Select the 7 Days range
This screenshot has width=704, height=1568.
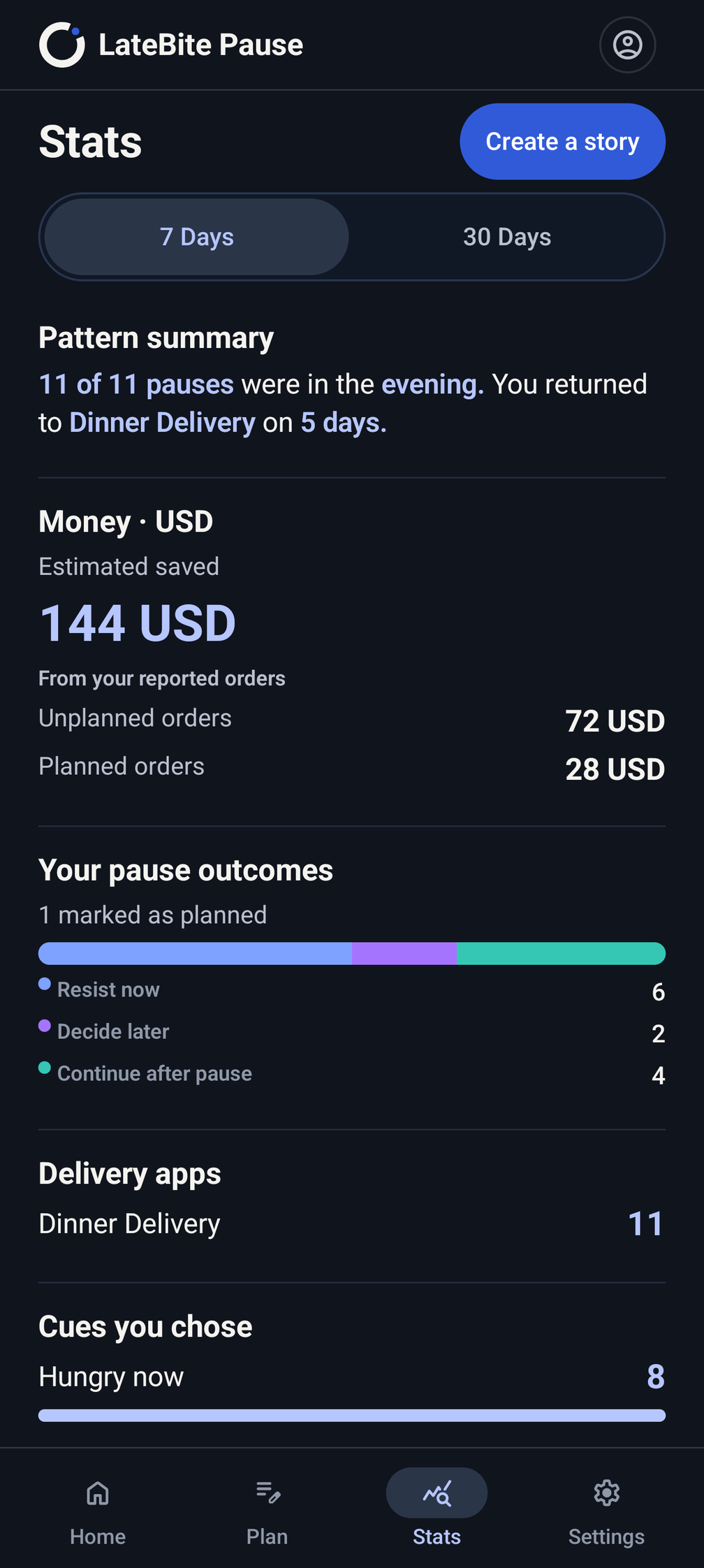click(x=196, y=237)
